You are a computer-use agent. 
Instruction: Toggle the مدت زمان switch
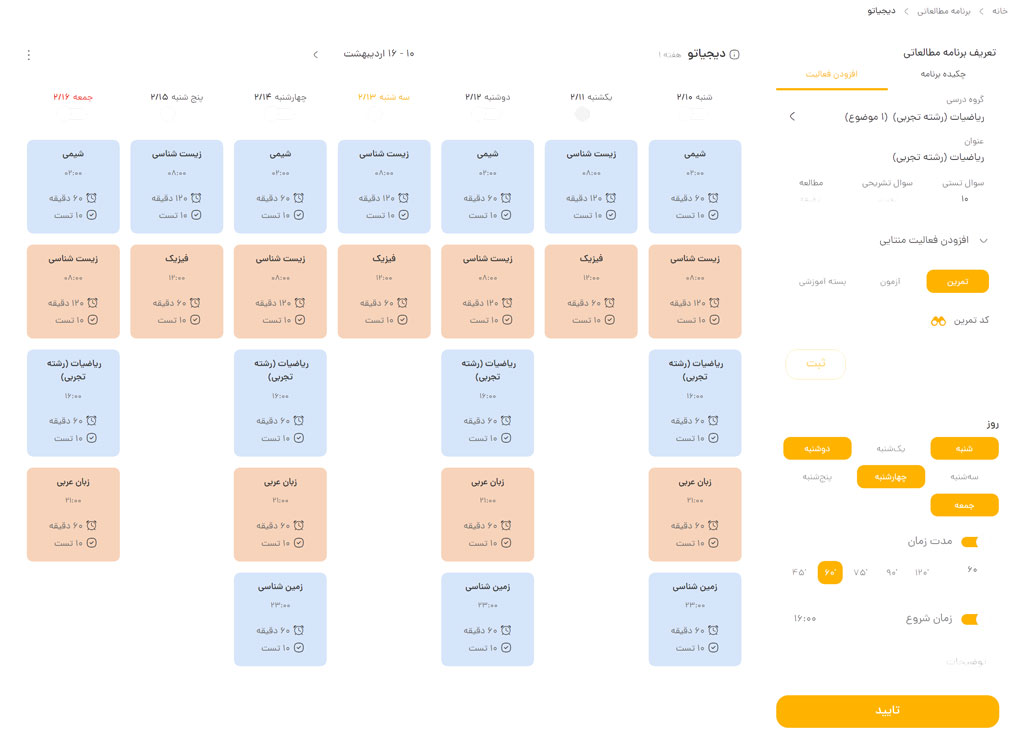click(970, 542)
